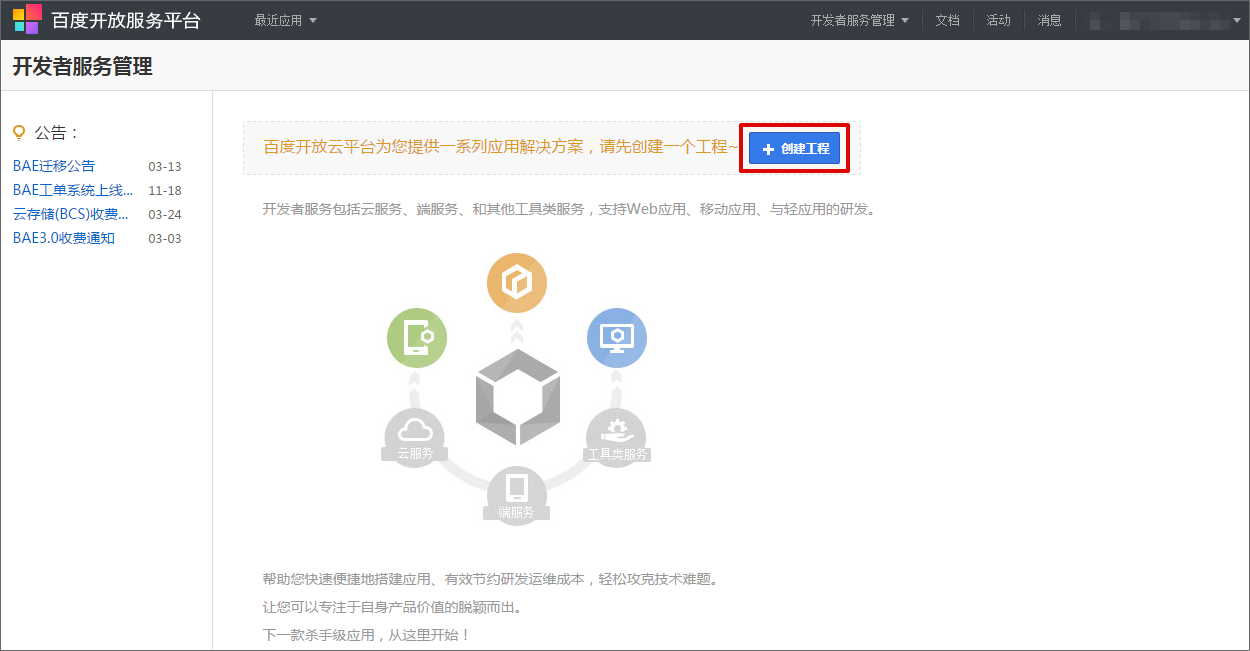1250x651 pixels.
Task: Click the gray 云服务 cloud icon
Action: tap(415, 435)
